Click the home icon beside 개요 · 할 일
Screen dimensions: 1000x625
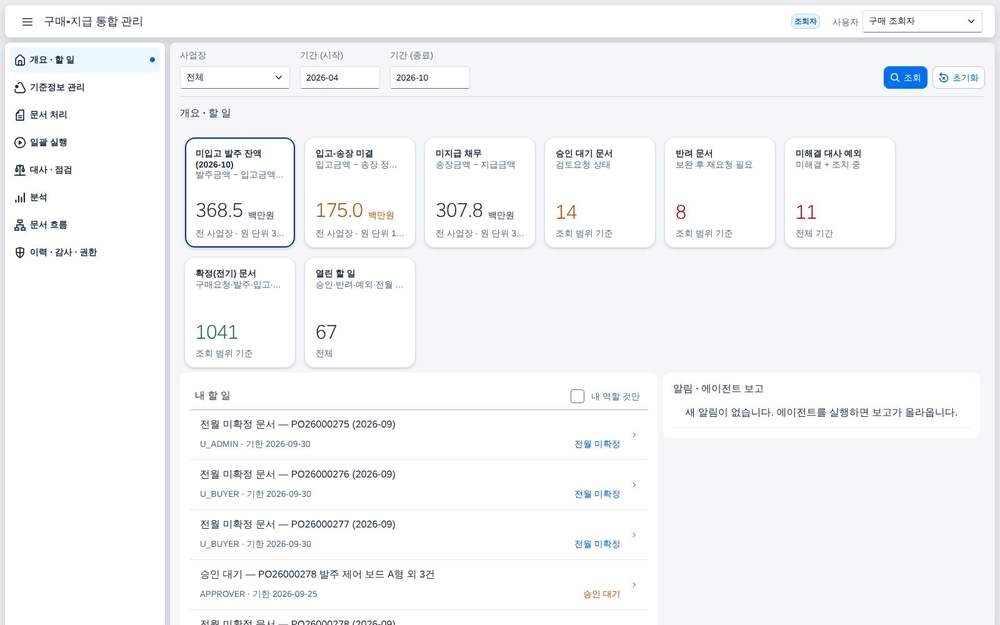coord(20,60)
